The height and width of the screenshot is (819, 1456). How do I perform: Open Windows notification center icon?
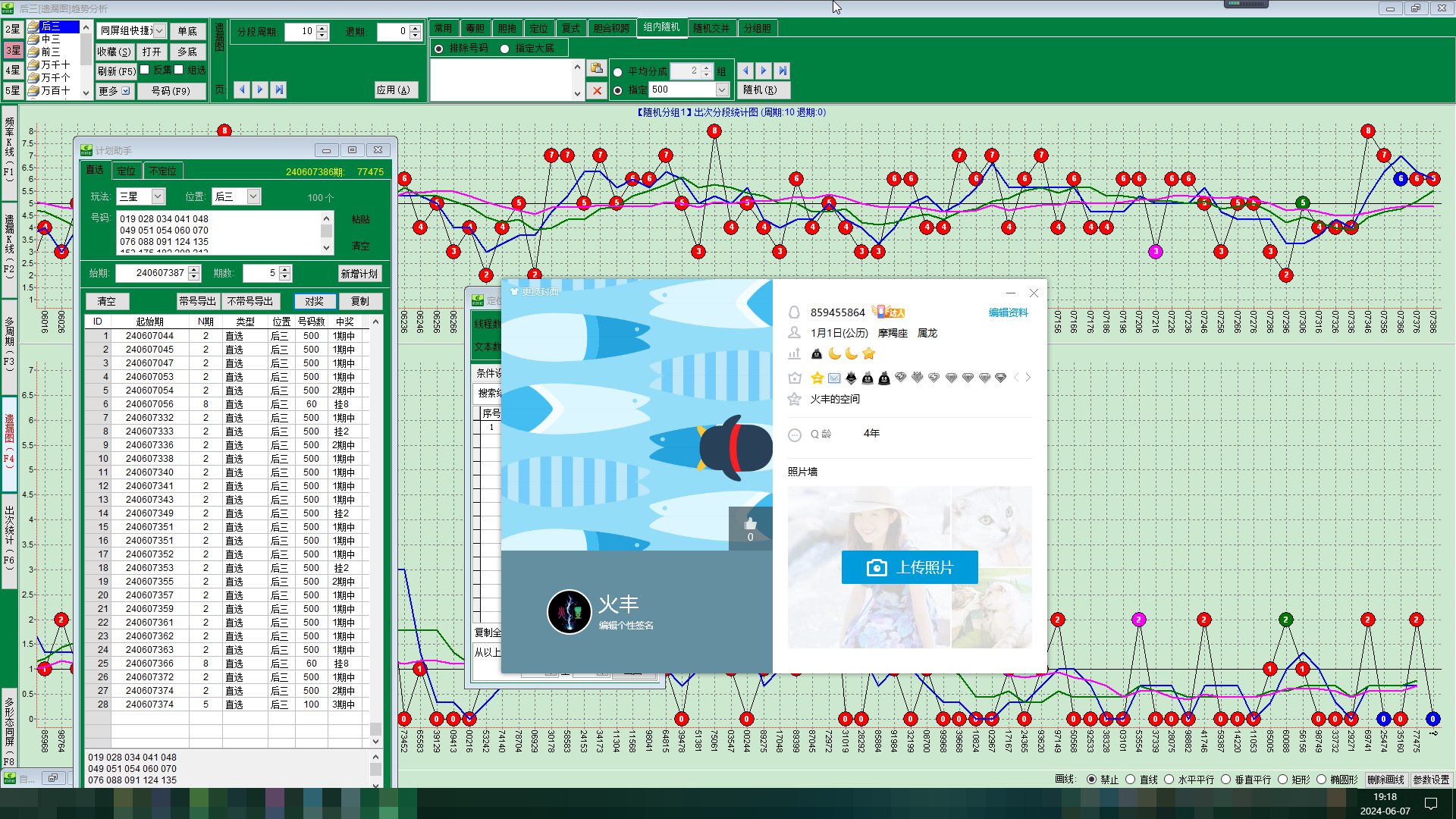1430,803
